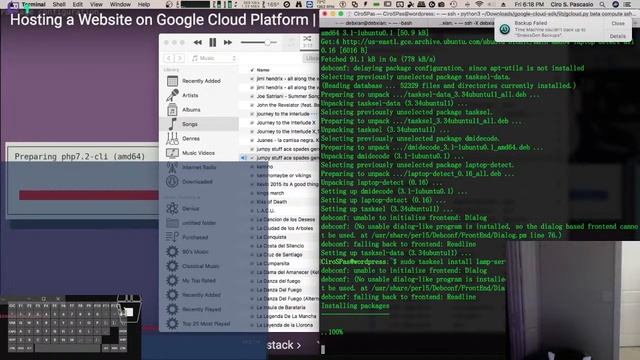This screenshot has height=360, width=640.
Task: Open the Notification Center icon in menu bar
Action: point(627,4)
